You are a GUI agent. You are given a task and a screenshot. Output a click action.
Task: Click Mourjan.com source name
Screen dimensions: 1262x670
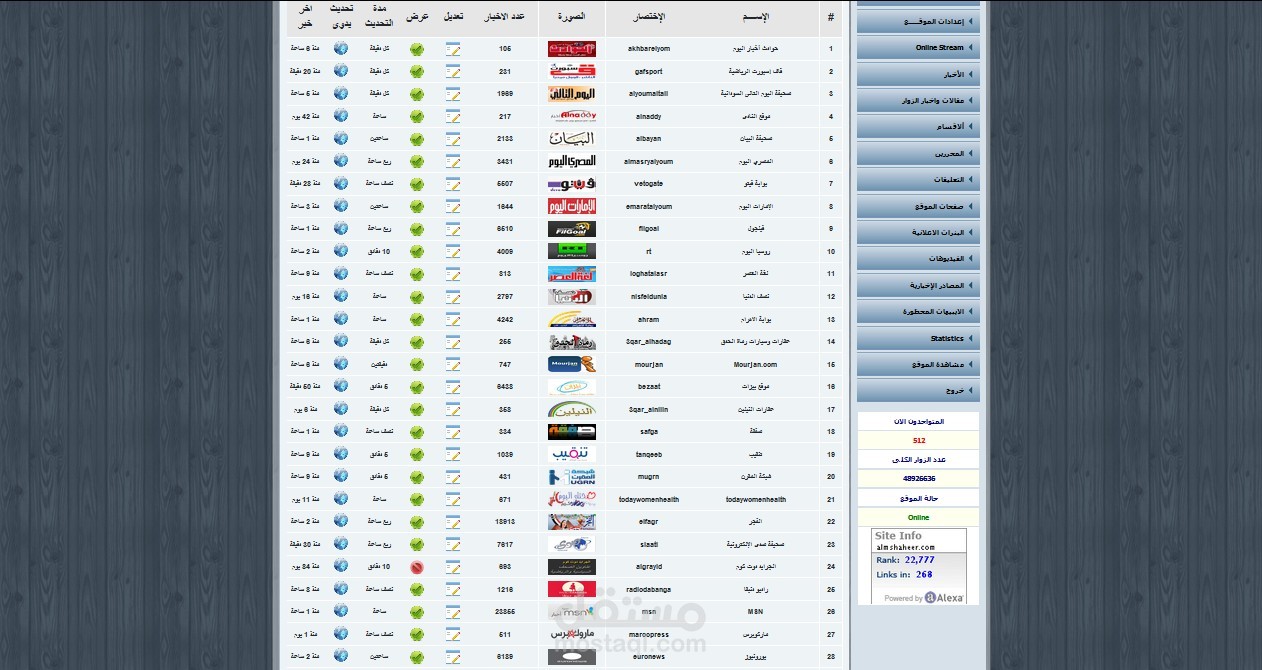755,364
